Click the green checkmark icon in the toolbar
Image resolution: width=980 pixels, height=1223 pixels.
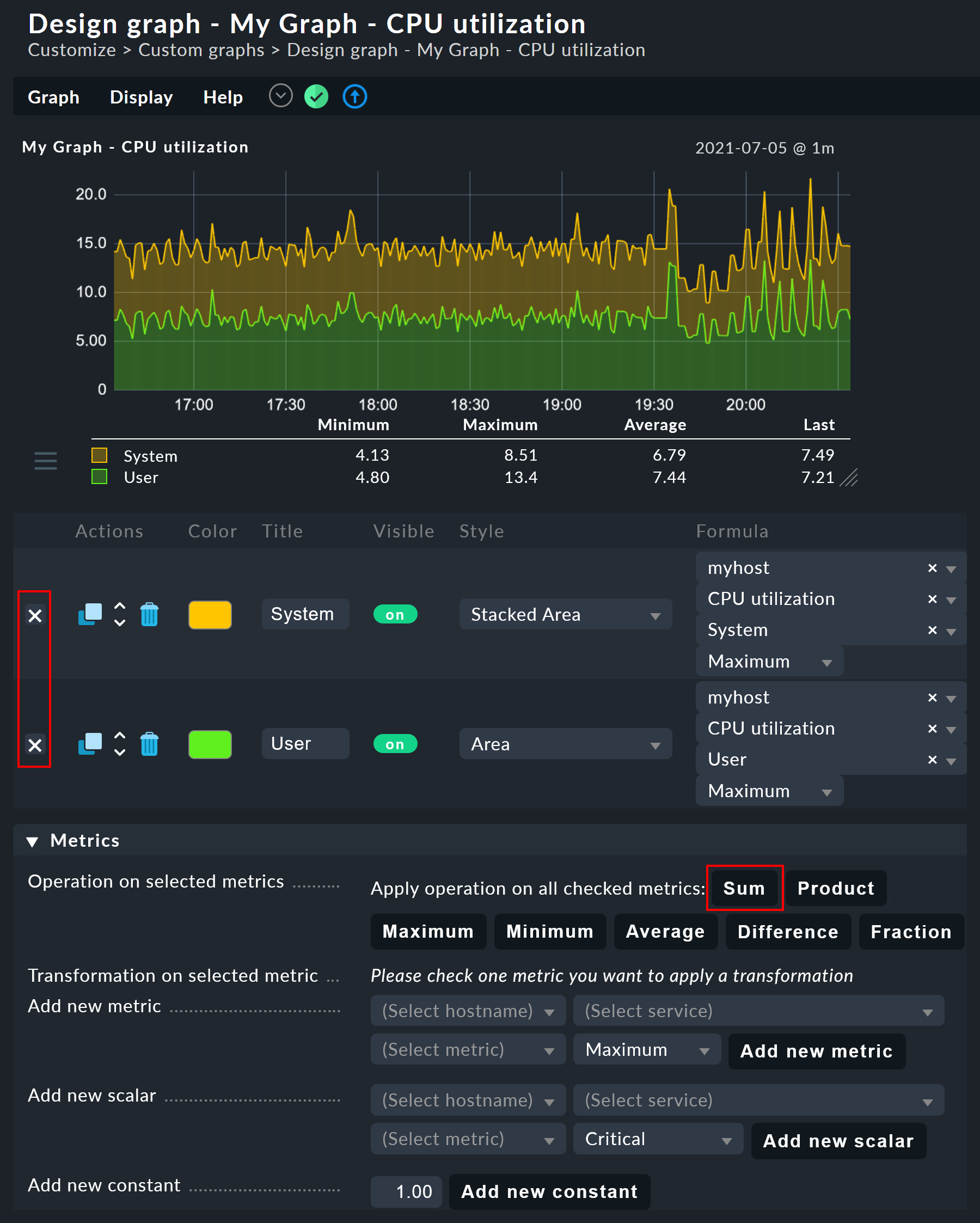316,96
